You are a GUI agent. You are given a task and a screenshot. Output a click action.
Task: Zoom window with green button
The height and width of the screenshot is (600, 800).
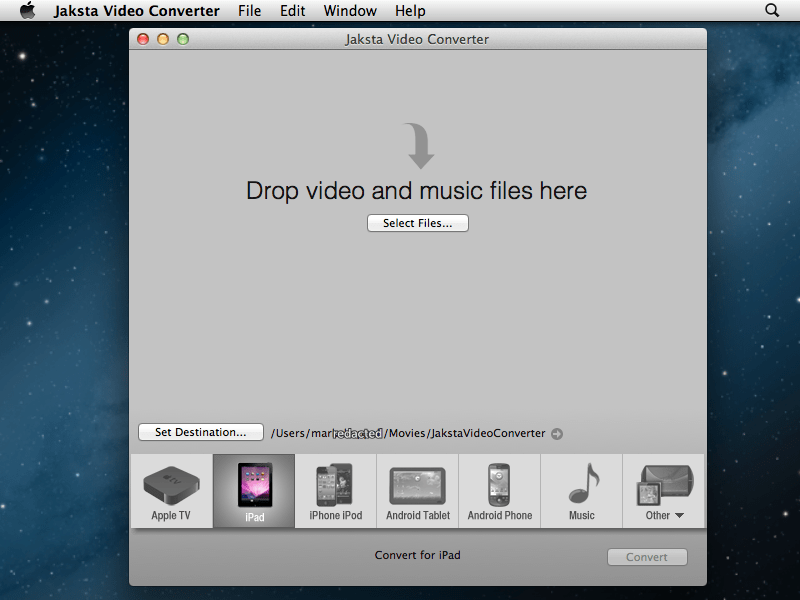tap(183, 39)
